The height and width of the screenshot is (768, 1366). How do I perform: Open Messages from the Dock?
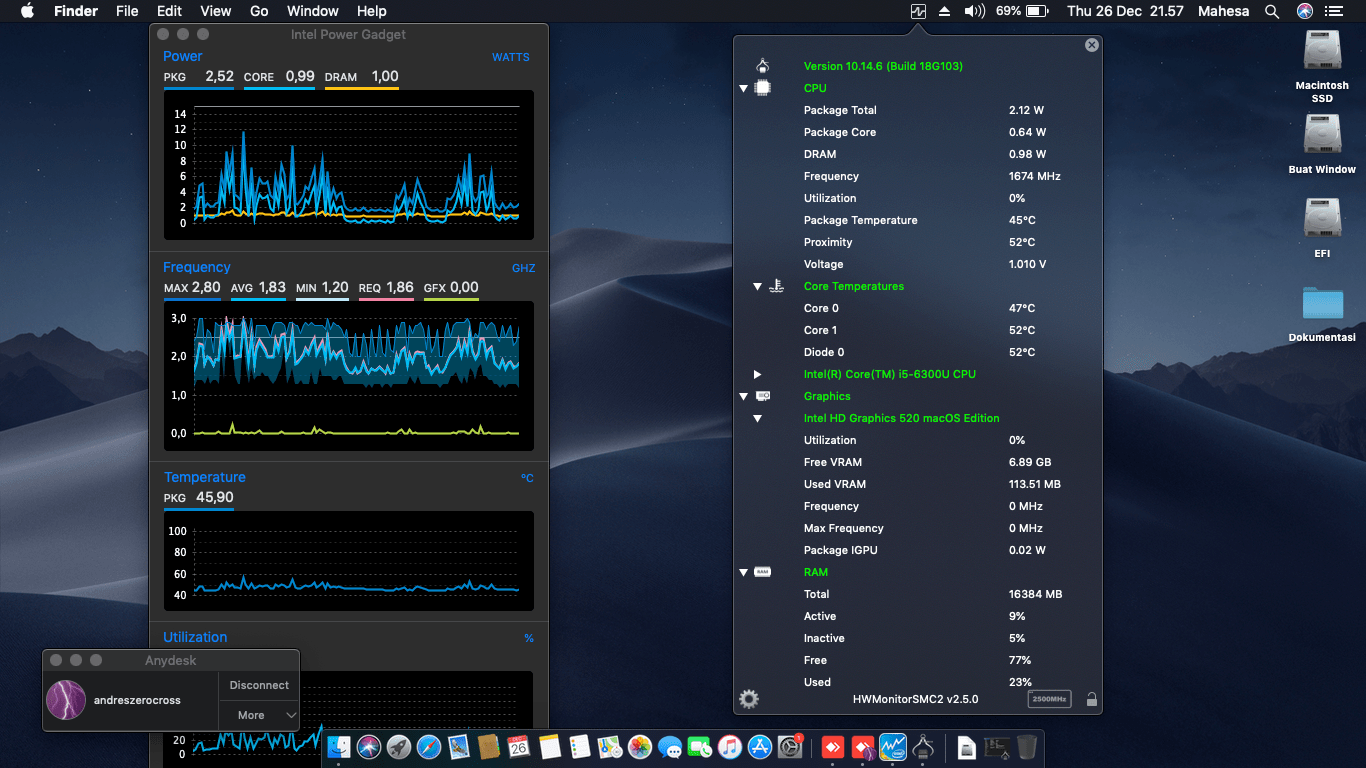pos(670,746)
